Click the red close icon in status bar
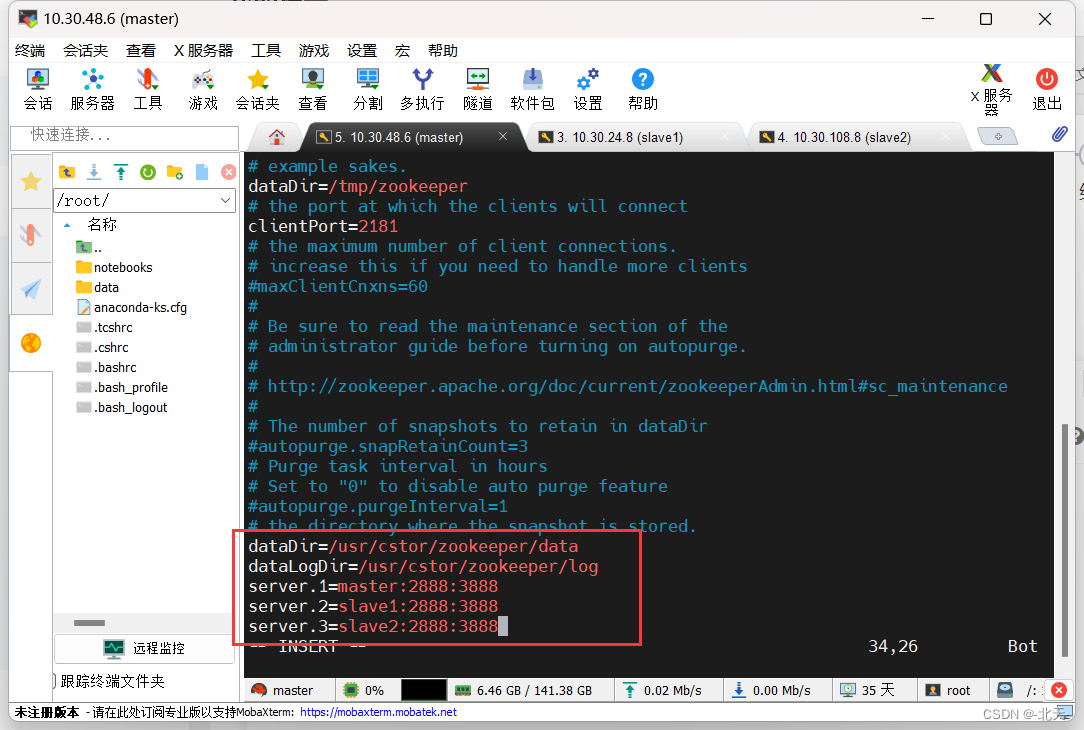1084x730 pixels. (1058, 690)
